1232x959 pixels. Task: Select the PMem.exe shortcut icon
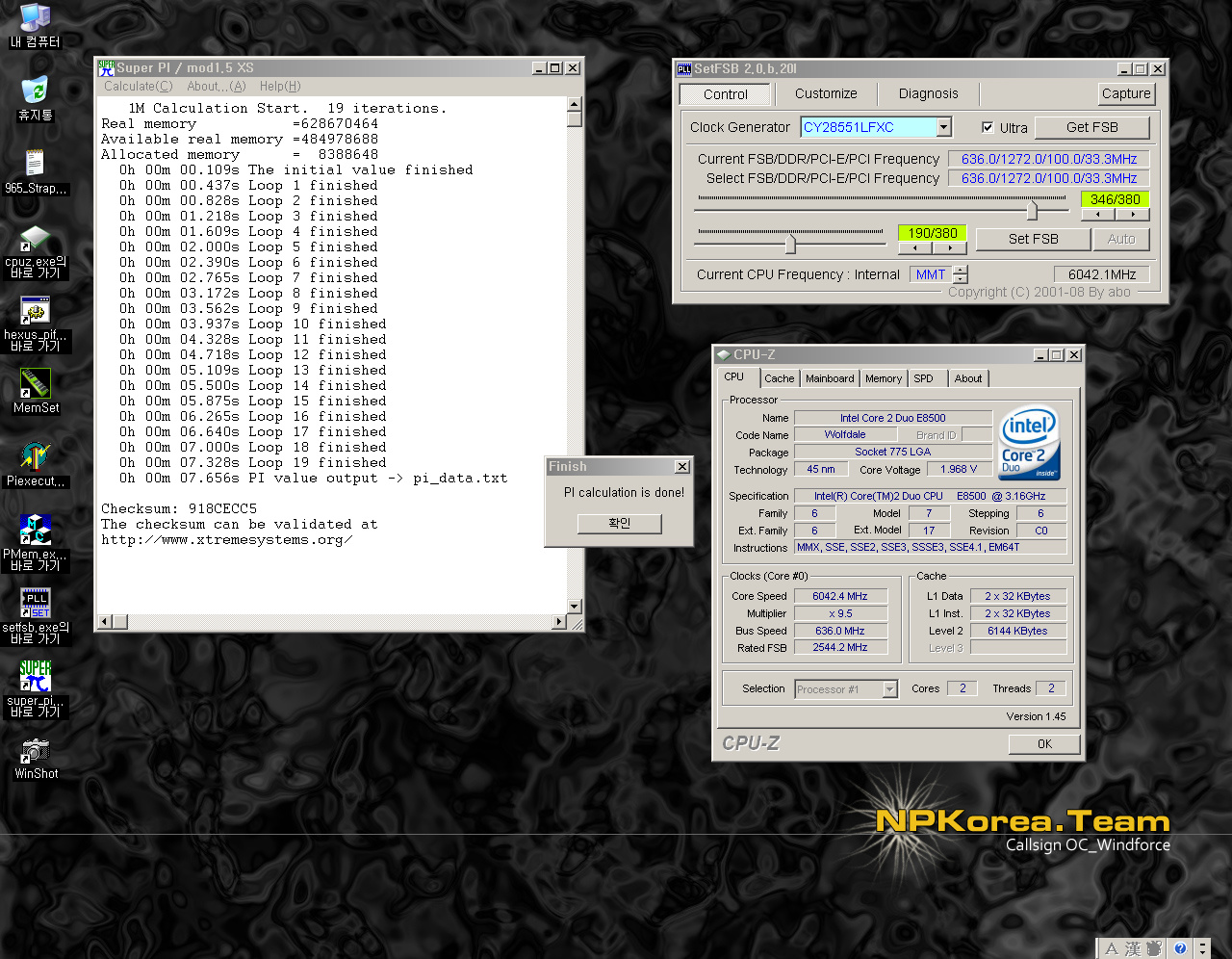(x=36, y=542)
